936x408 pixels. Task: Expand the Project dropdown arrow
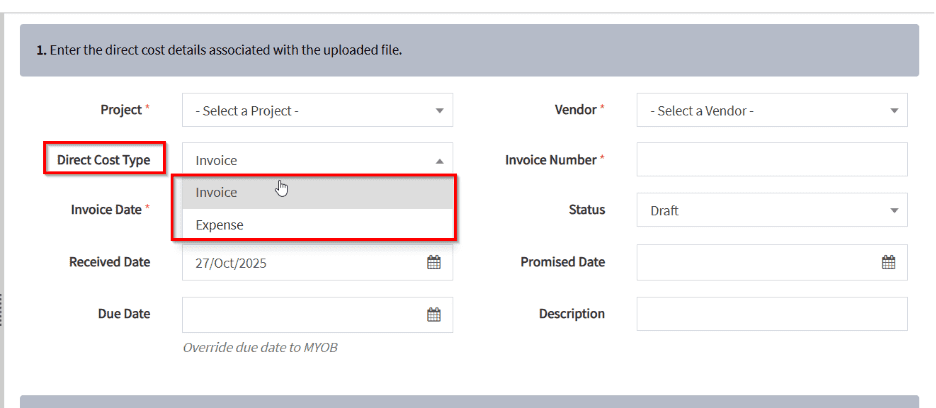pos(439,111)
